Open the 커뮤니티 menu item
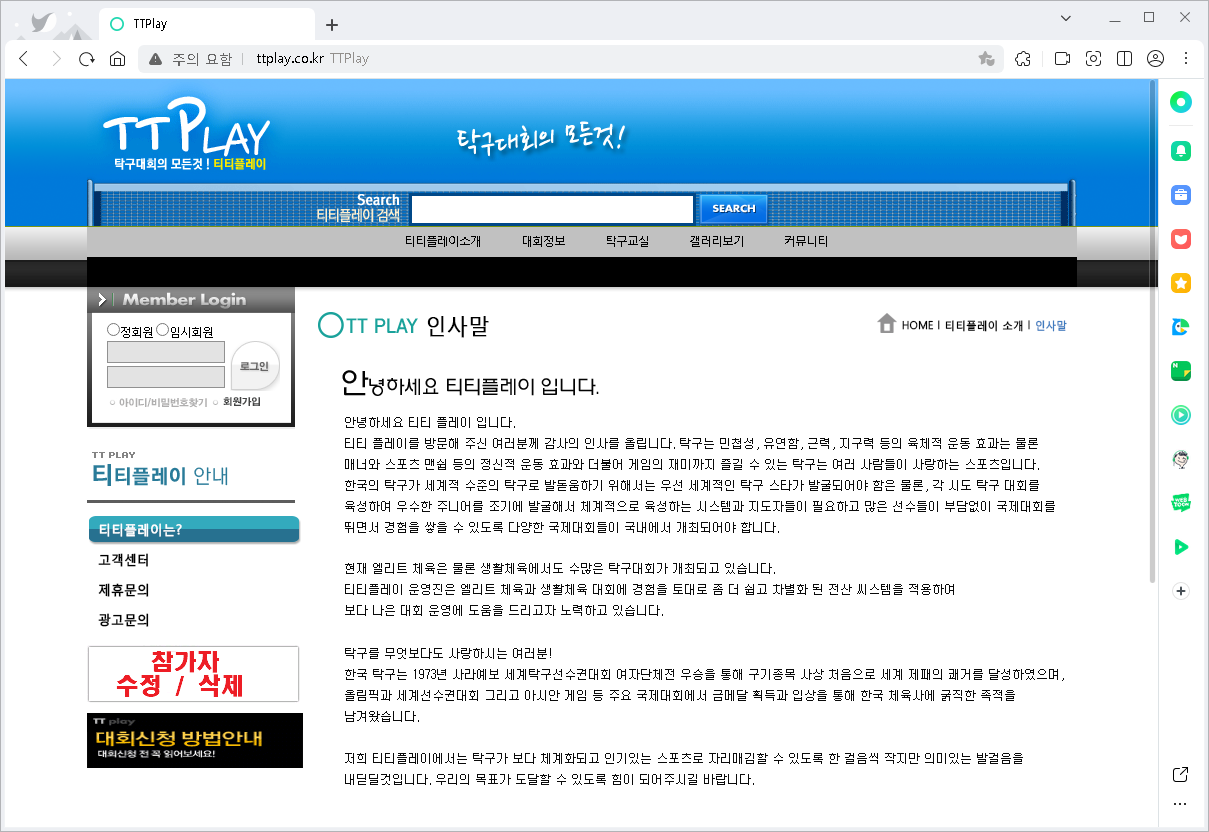This screenshot has height=832, width=1209. click(x=804, y=240)
